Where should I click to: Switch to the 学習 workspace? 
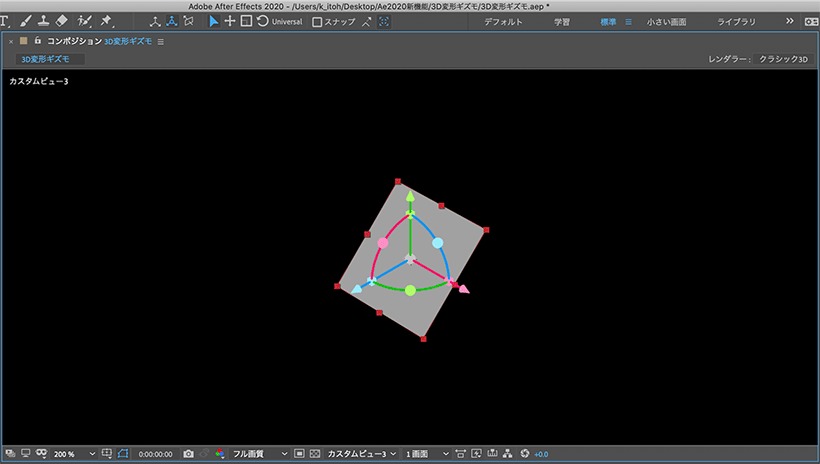click(562, 22)
